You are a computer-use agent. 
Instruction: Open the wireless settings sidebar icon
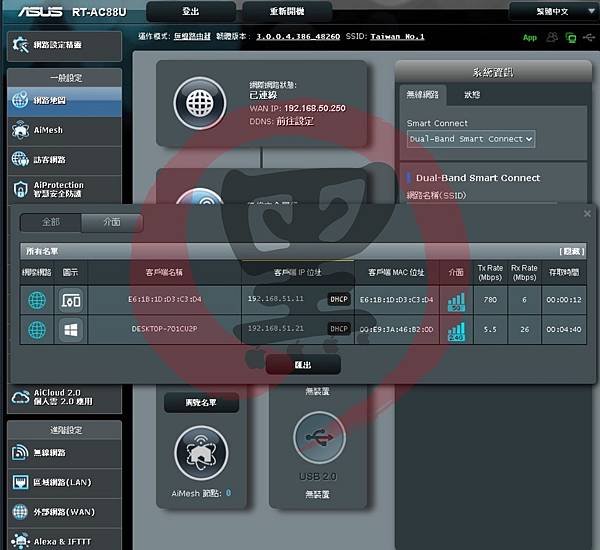point(20,452)
